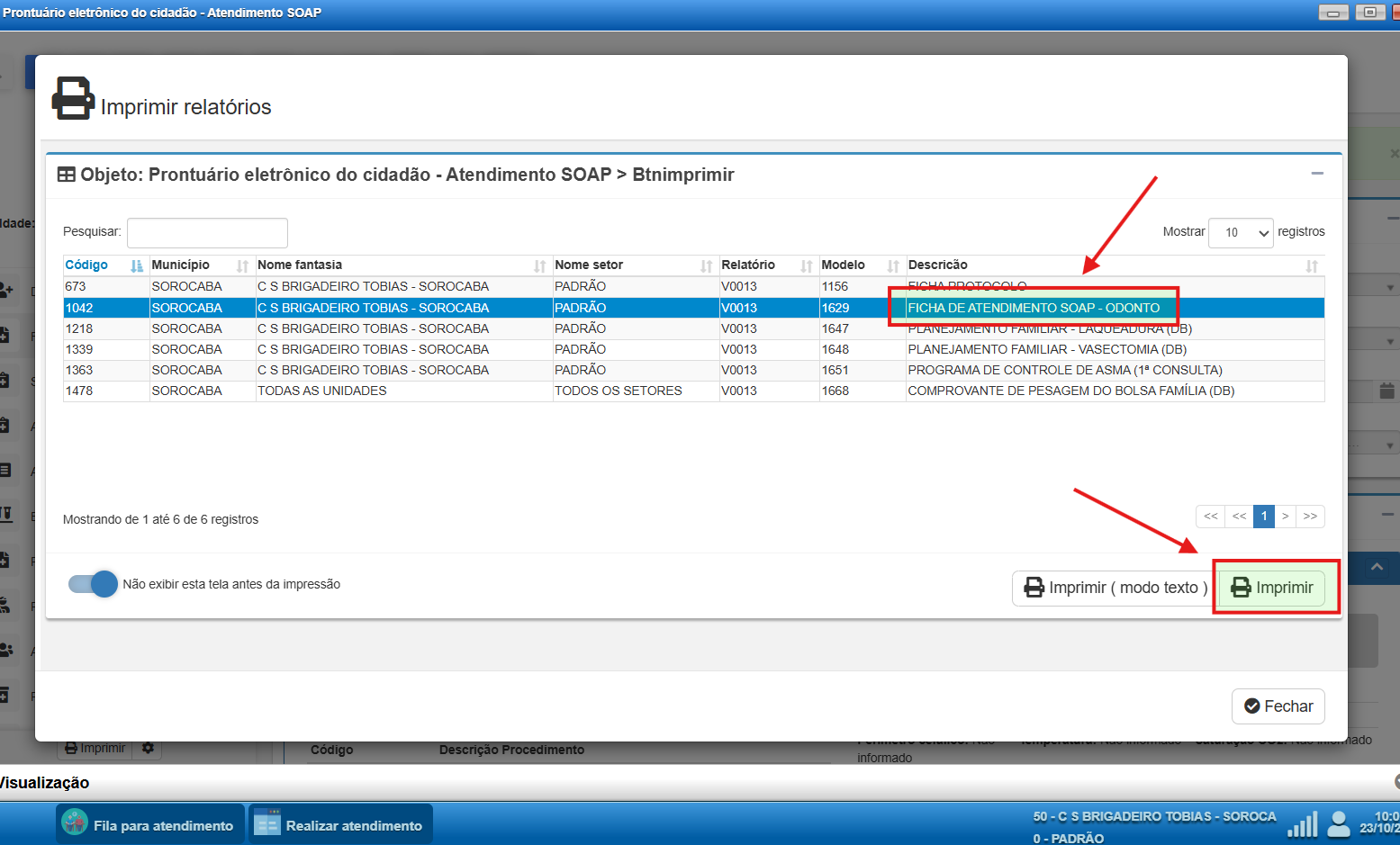Close dialog with Fechar button
The height and width of the screenshot is (845, 1400).
coord(1278,706)
